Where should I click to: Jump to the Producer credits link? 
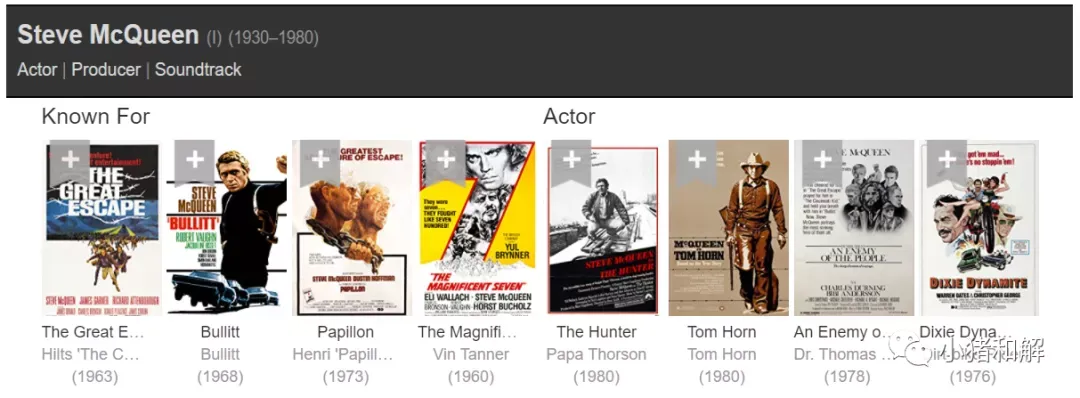pos(106,70)
